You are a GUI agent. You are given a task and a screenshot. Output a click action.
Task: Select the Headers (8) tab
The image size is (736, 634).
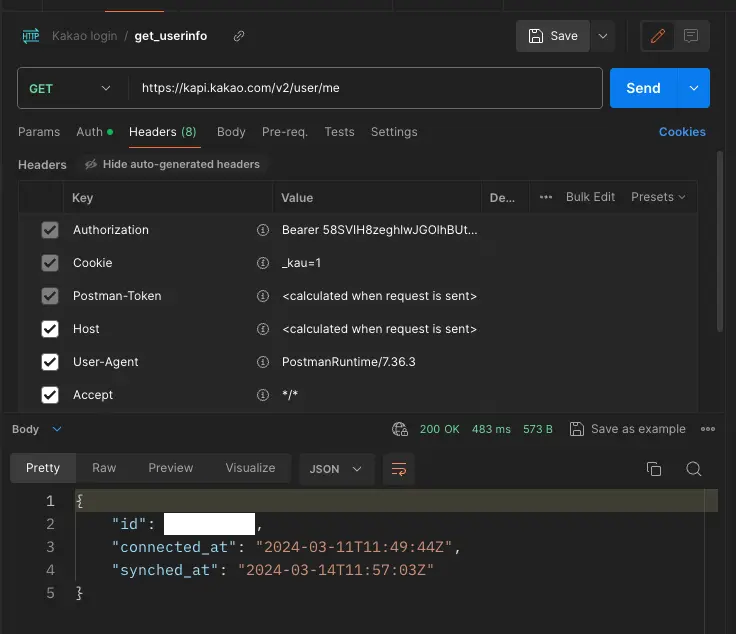pos(163,132)
